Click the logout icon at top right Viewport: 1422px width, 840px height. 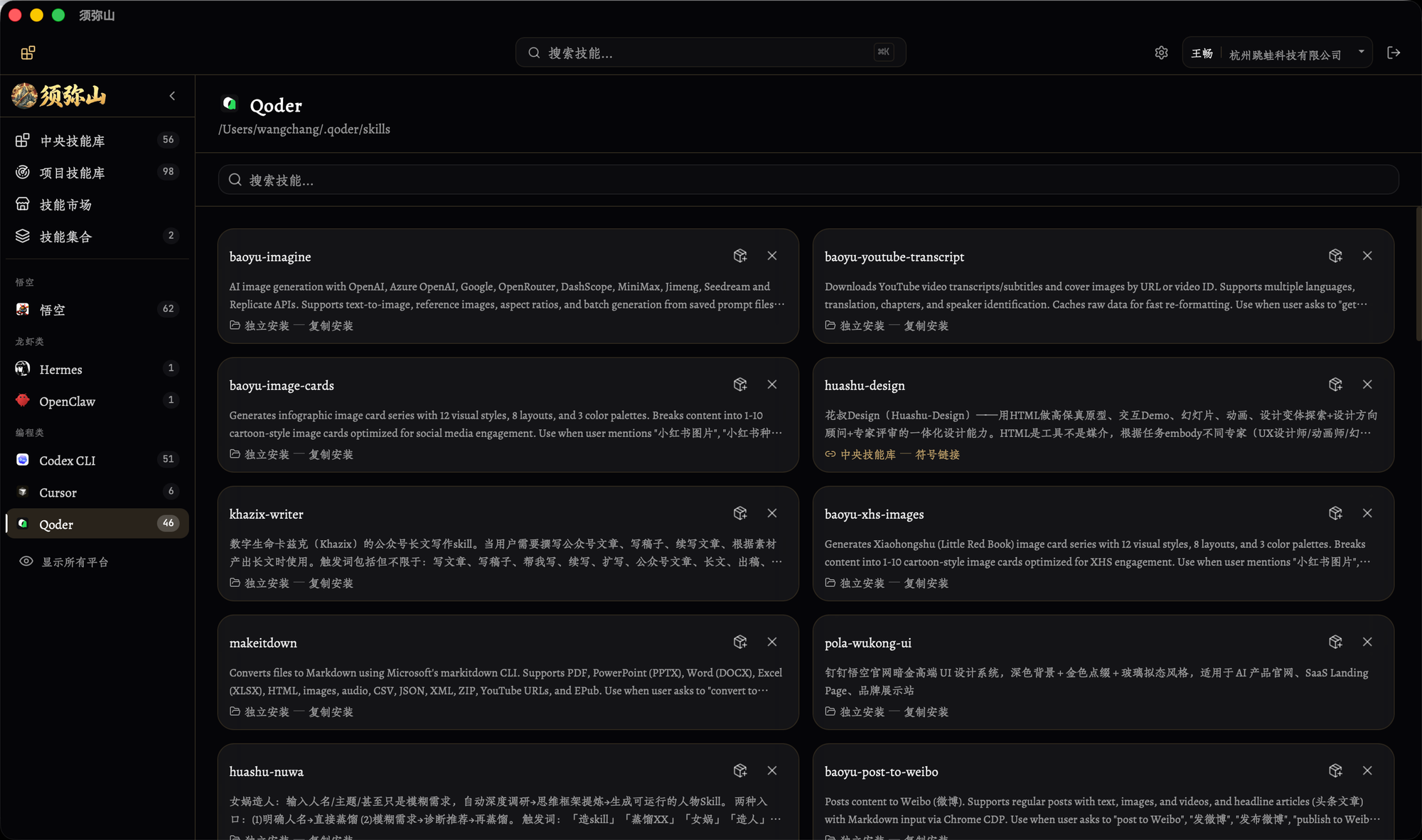pos(1394,53)
